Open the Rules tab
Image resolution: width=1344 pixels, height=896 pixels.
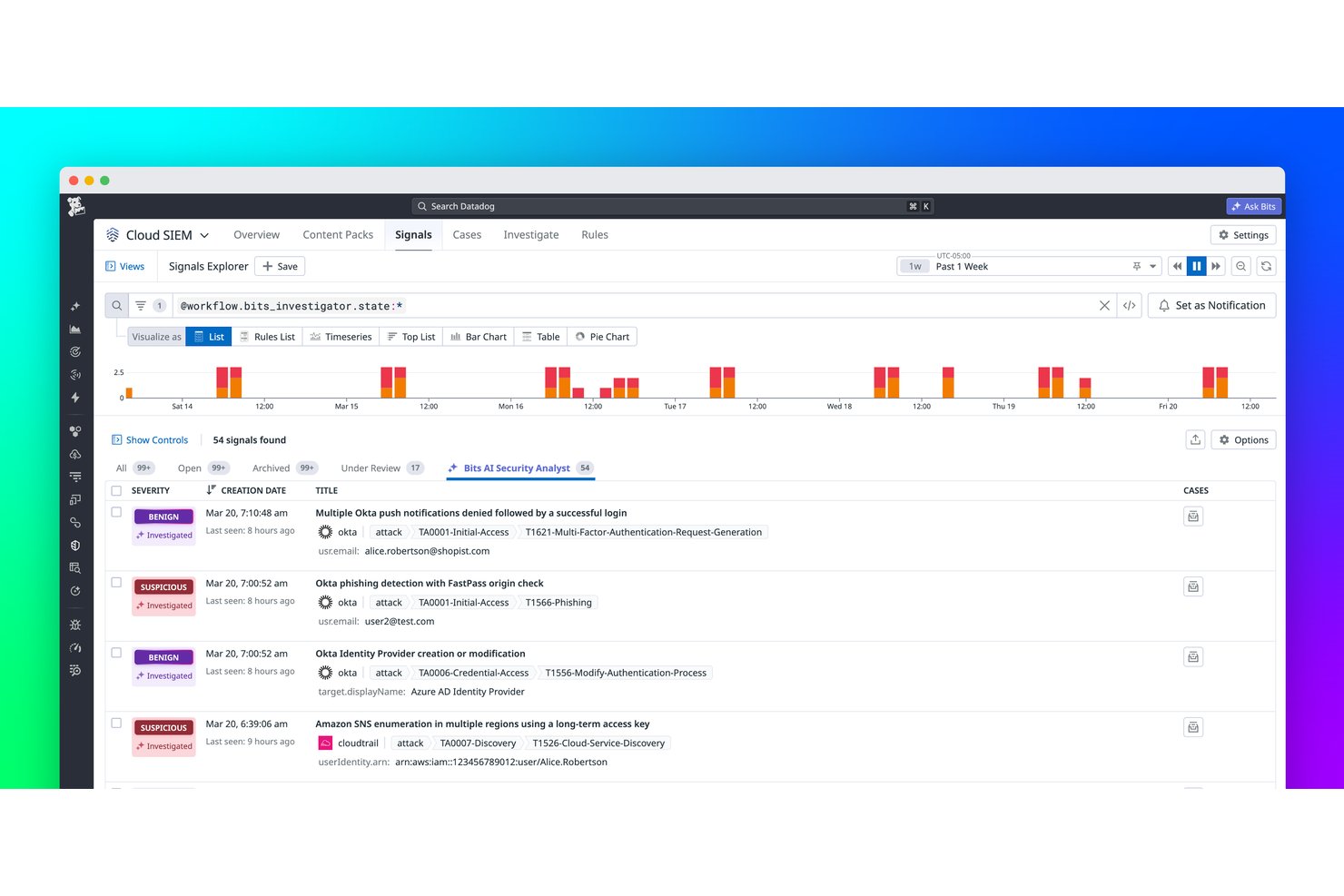point(595,234)
